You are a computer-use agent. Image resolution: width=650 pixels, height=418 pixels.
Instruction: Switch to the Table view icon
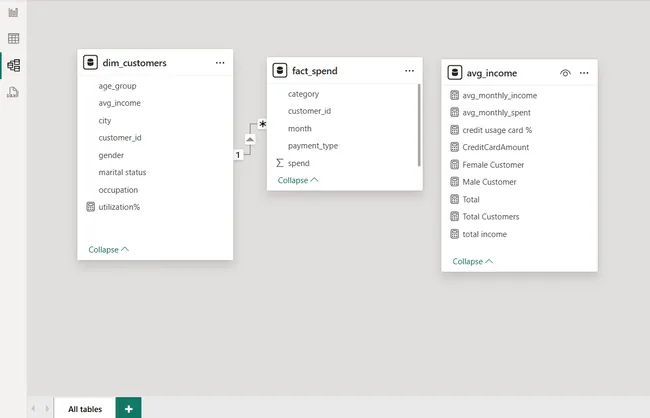(x=13, y=39)
